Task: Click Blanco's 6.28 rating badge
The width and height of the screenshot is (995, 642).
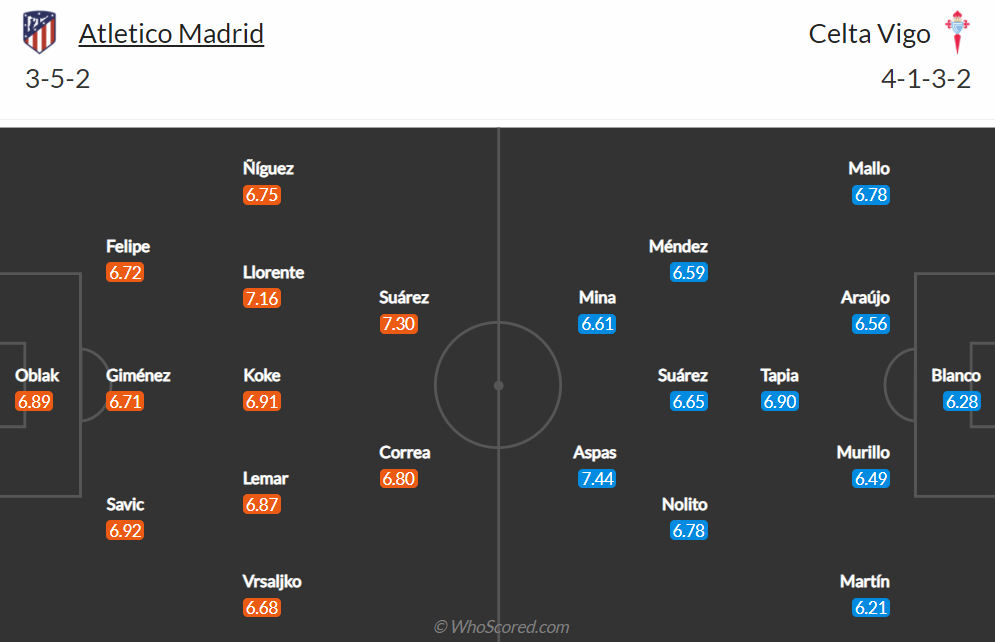Action: point(962,401)
